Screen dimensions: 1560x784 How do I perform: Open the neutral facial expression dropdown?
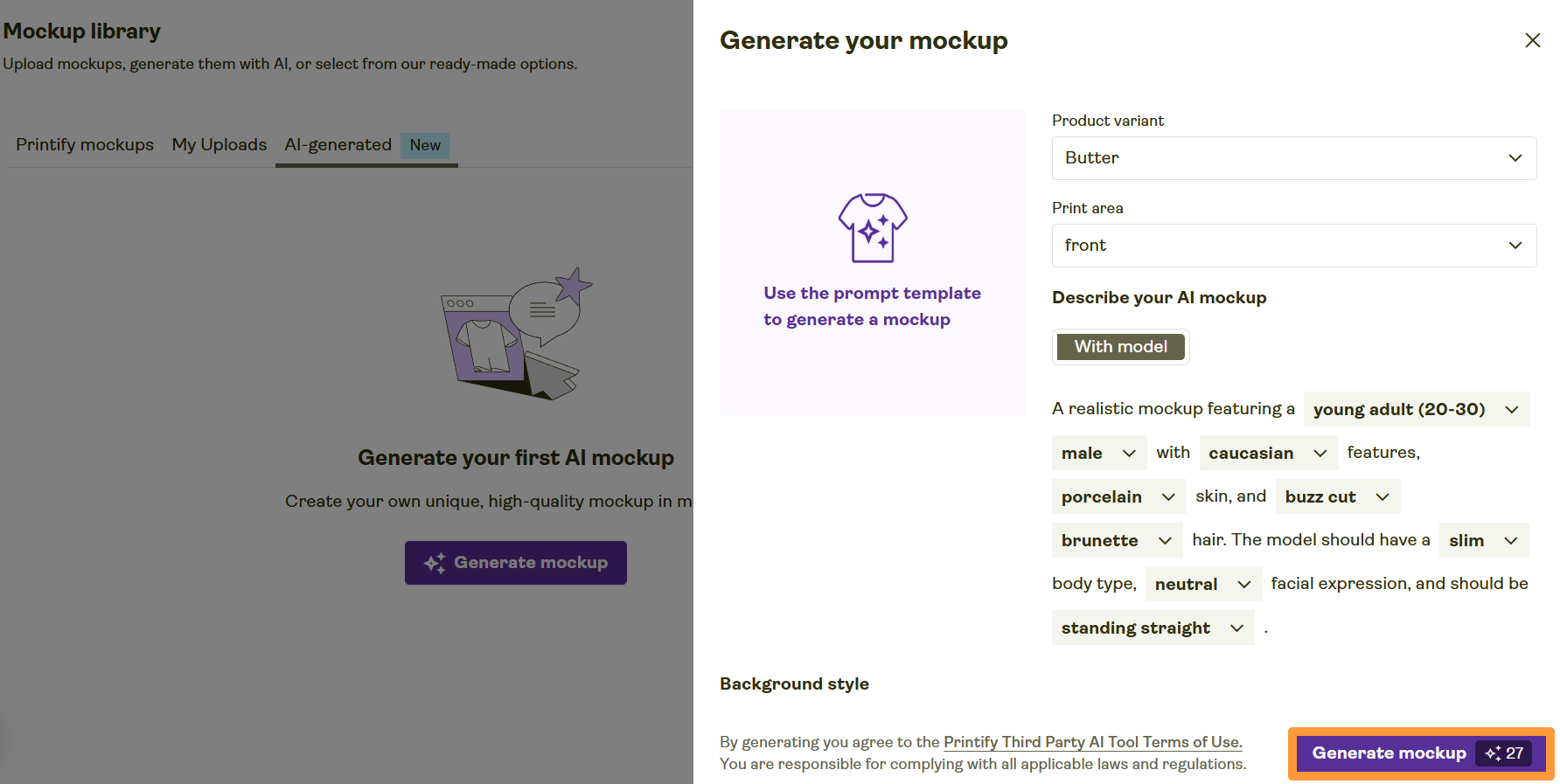[1202, 584]
